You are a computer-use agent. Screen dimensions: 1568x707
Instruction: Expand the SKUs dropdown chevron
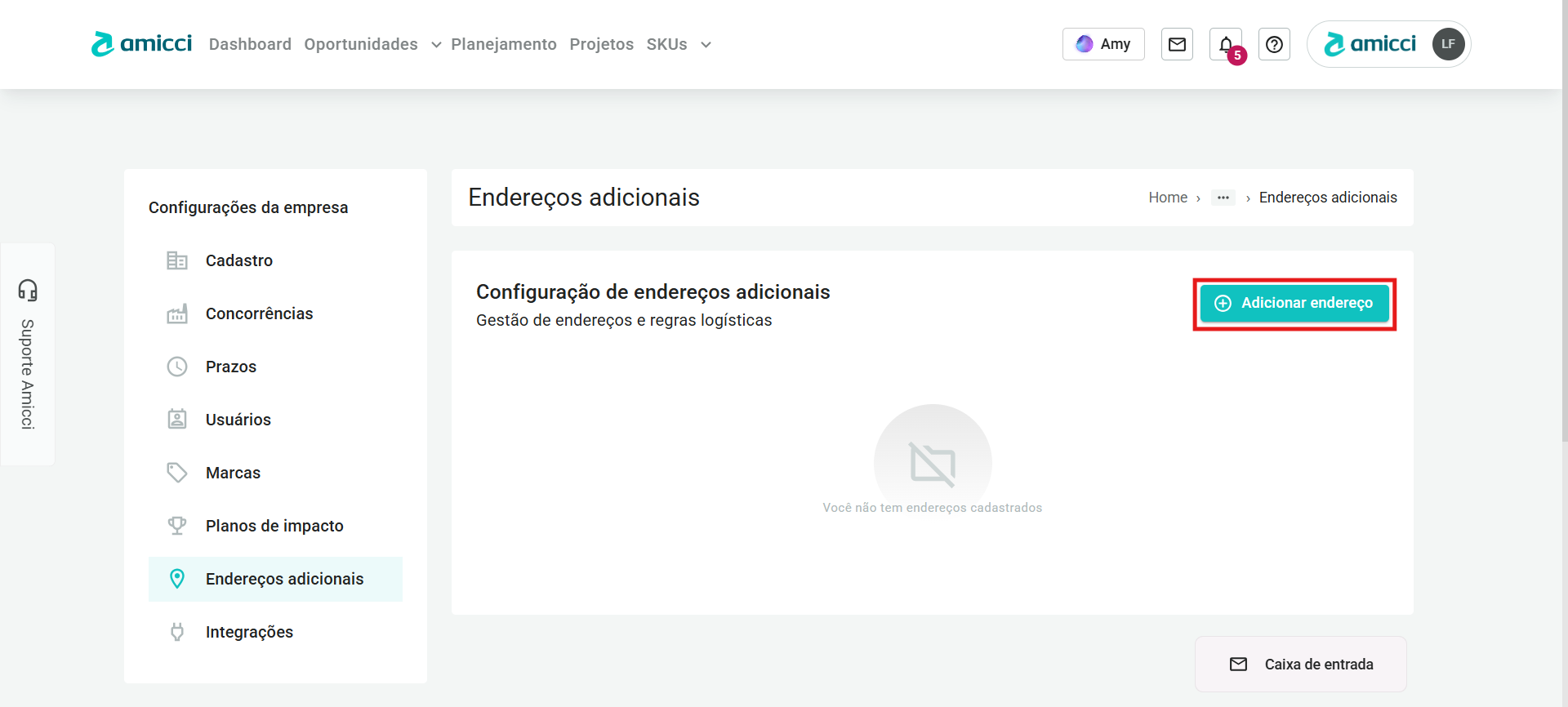point(706,45)
